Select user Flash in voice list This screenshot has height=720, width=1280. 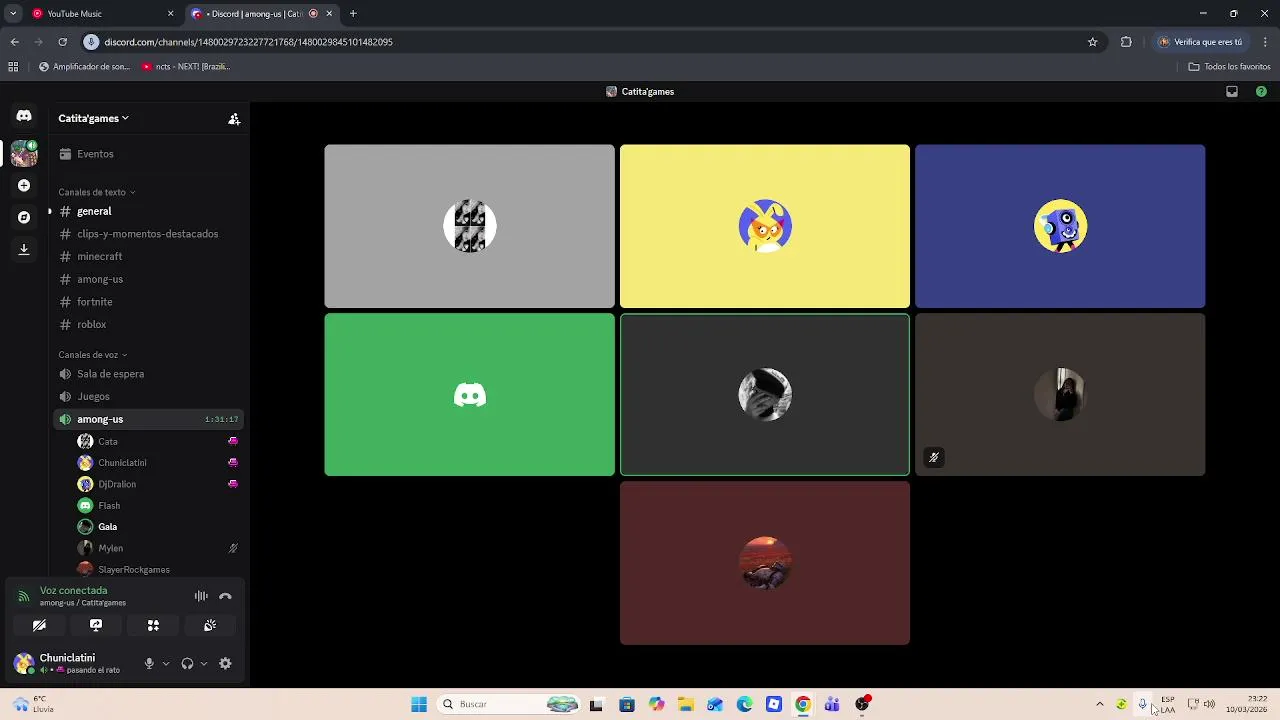pos(158,506)
